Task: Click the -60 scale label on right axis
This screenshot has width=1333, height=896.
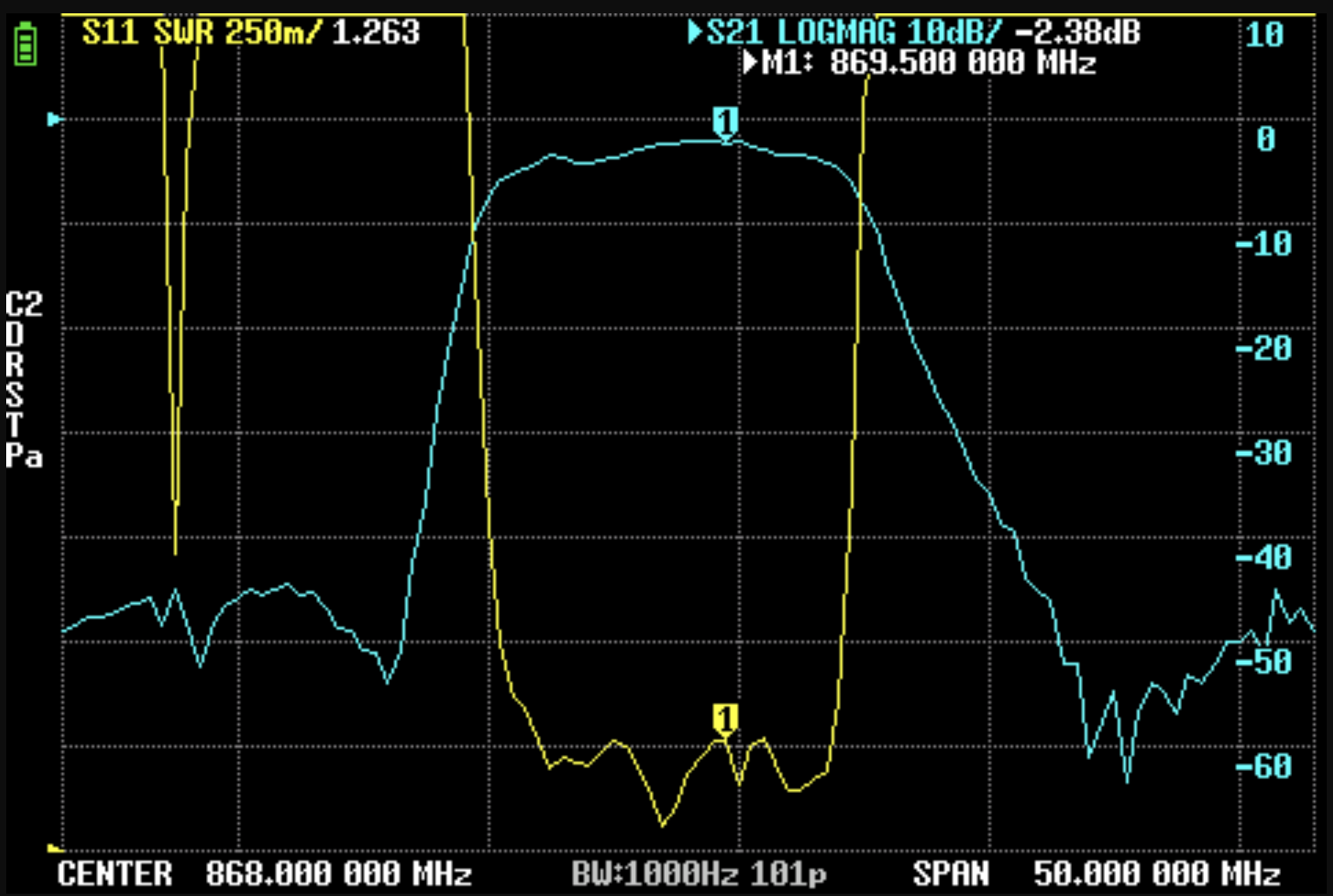Action: coord(1264,766)
